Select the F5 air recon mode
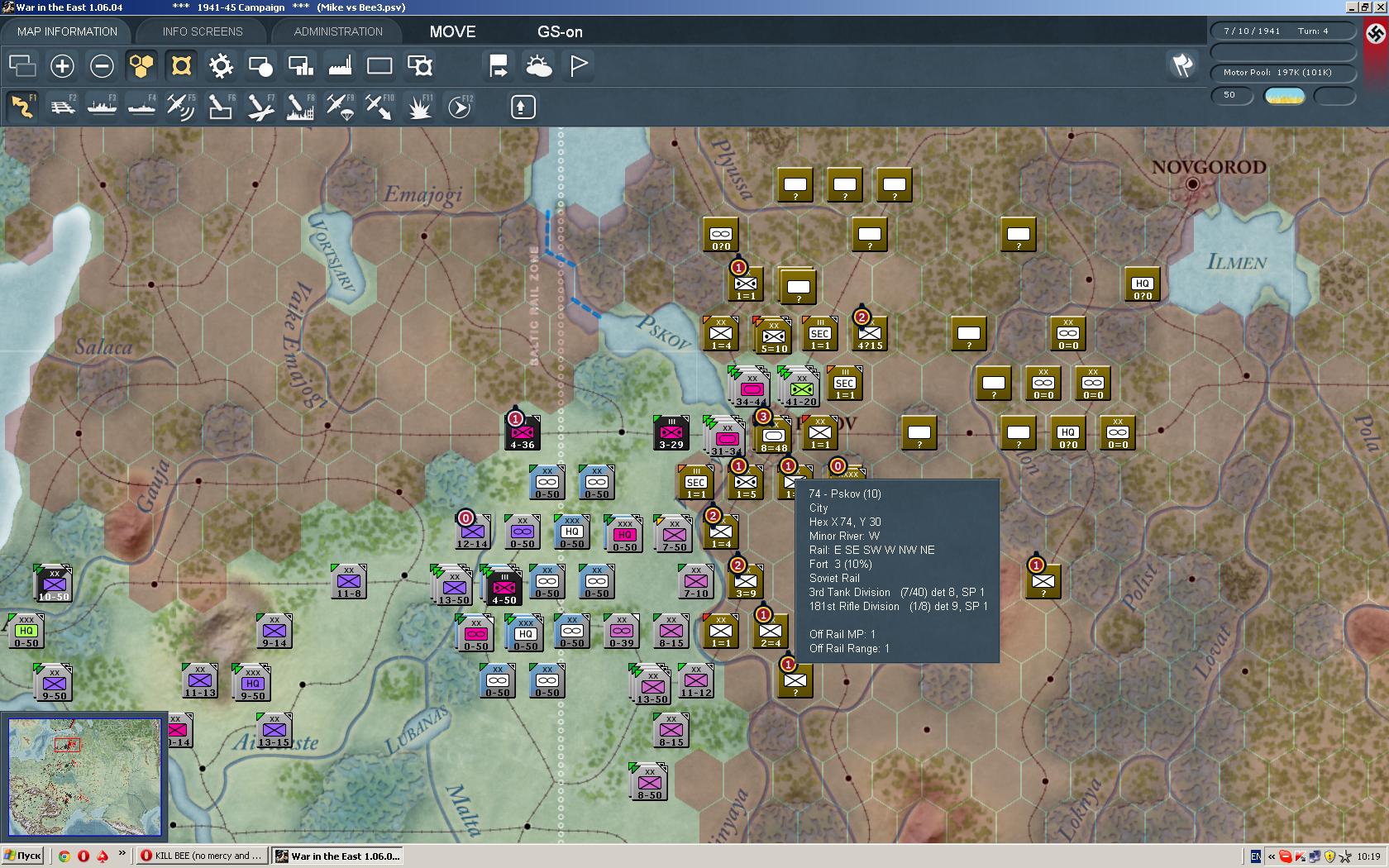Screen dimensions: 1389x868 [x=181, y=107]
